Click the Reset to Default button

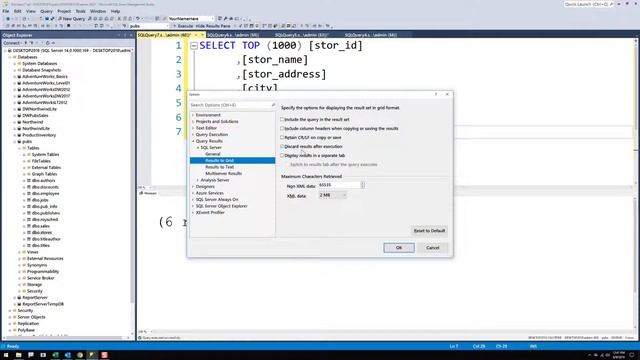(x=429, y=231)
